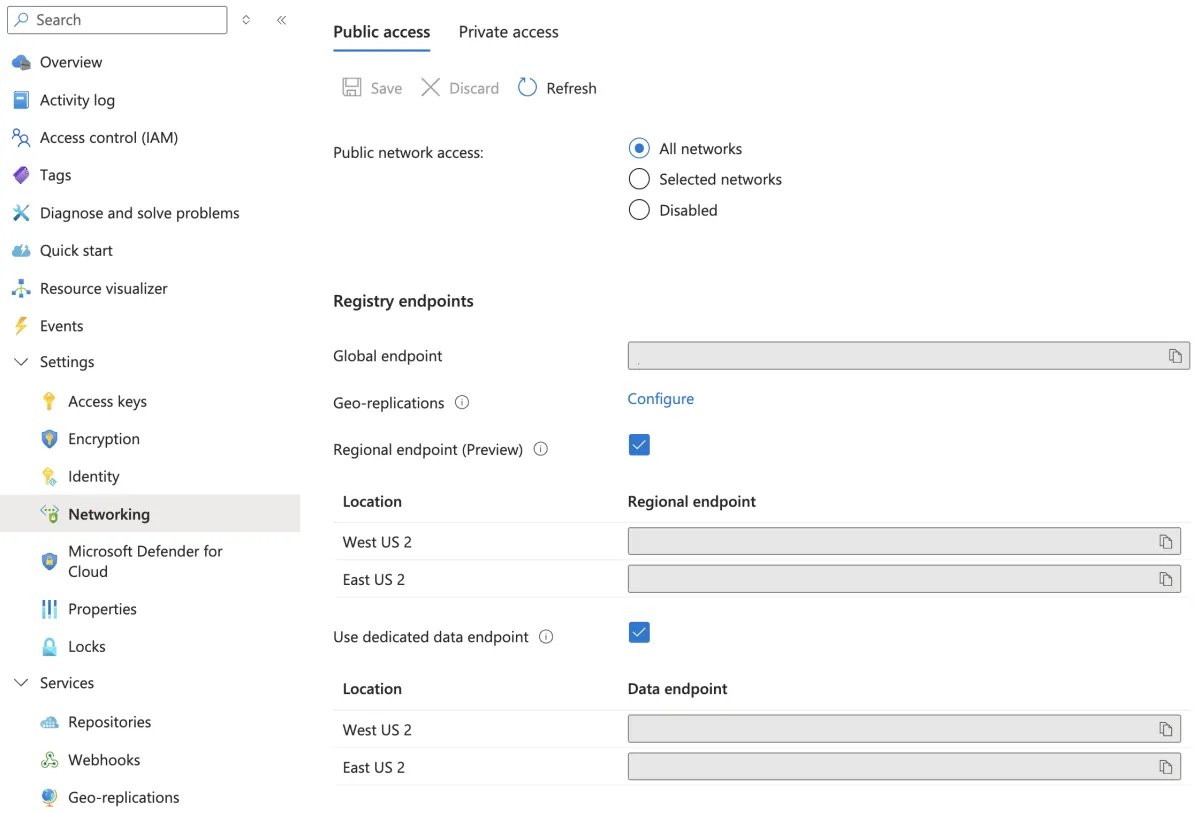Click the Microsoft Defender for Cloud shield icon

click(49, 561)
